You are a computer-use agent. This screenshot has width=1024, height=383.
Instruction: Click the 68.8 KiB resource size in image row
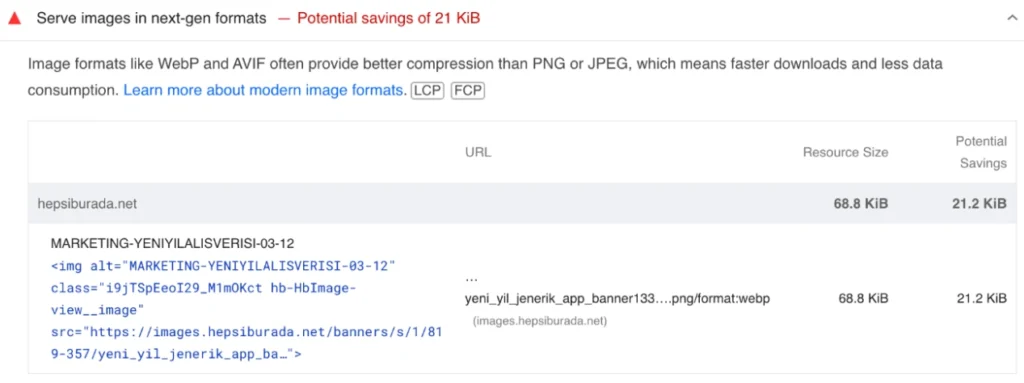click(863, 299)
